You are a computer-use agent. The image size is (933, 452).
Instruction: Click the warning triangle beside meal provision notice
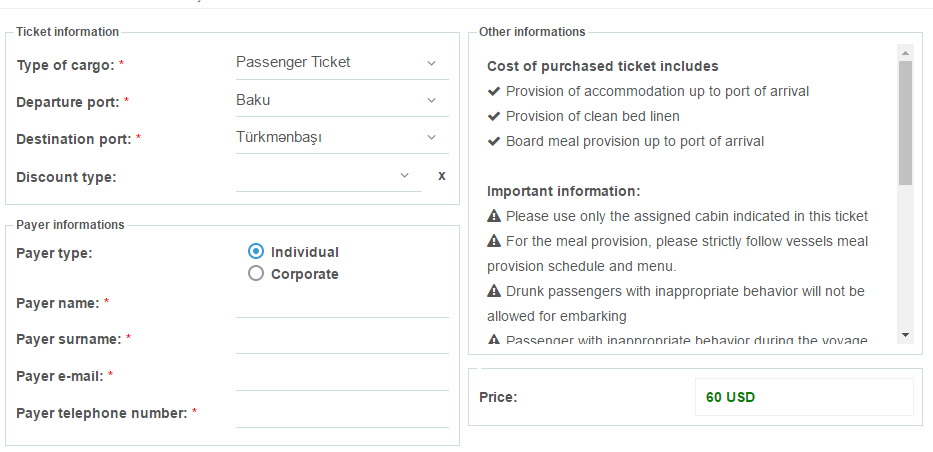[x=493, y=241]
